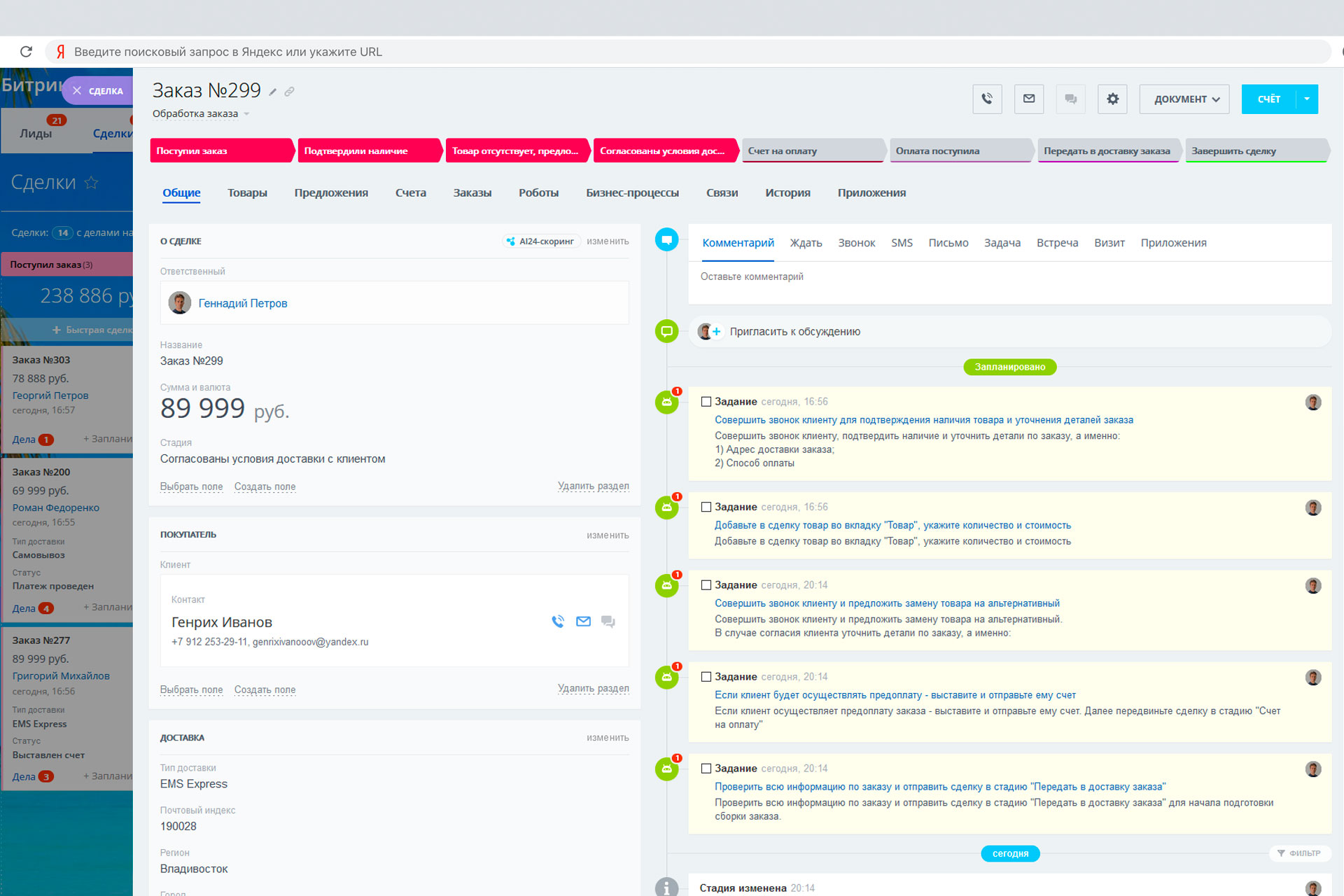Click the phone call icon in header
The height and width of the screenshot is (896, 1344).
click(987, 99)
